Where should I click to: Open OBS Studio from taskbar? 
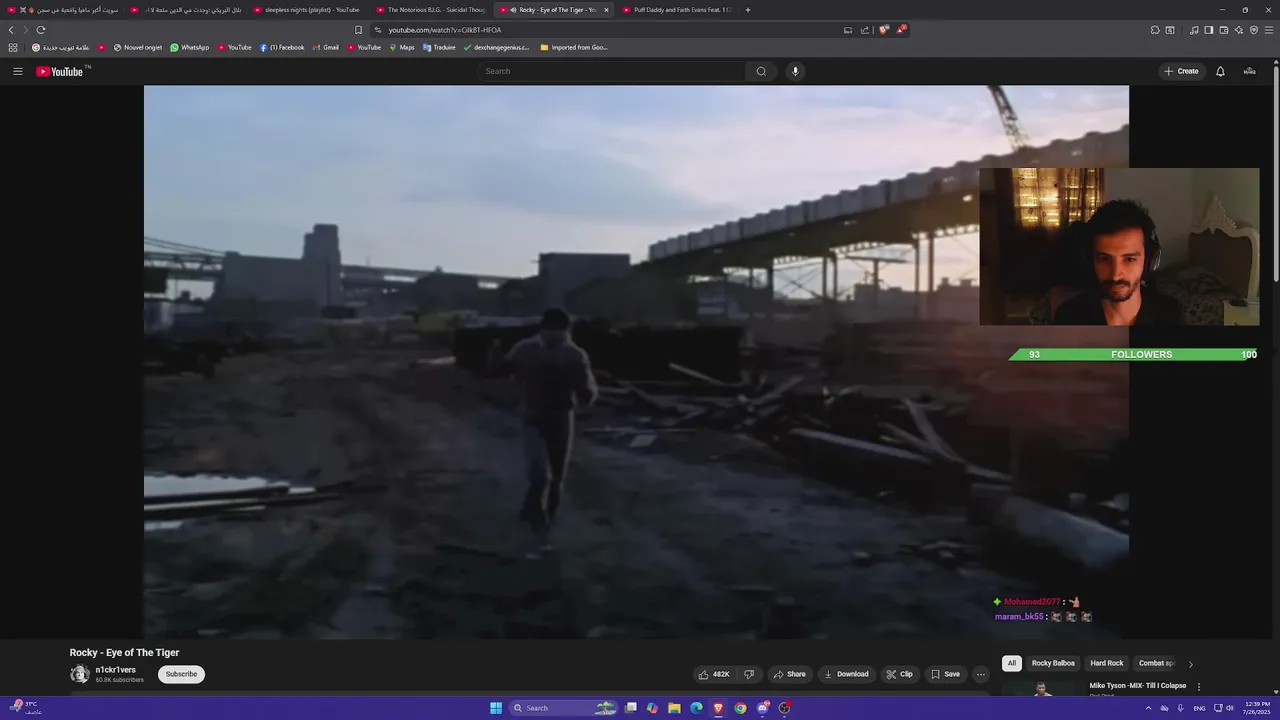coord(785,708)
